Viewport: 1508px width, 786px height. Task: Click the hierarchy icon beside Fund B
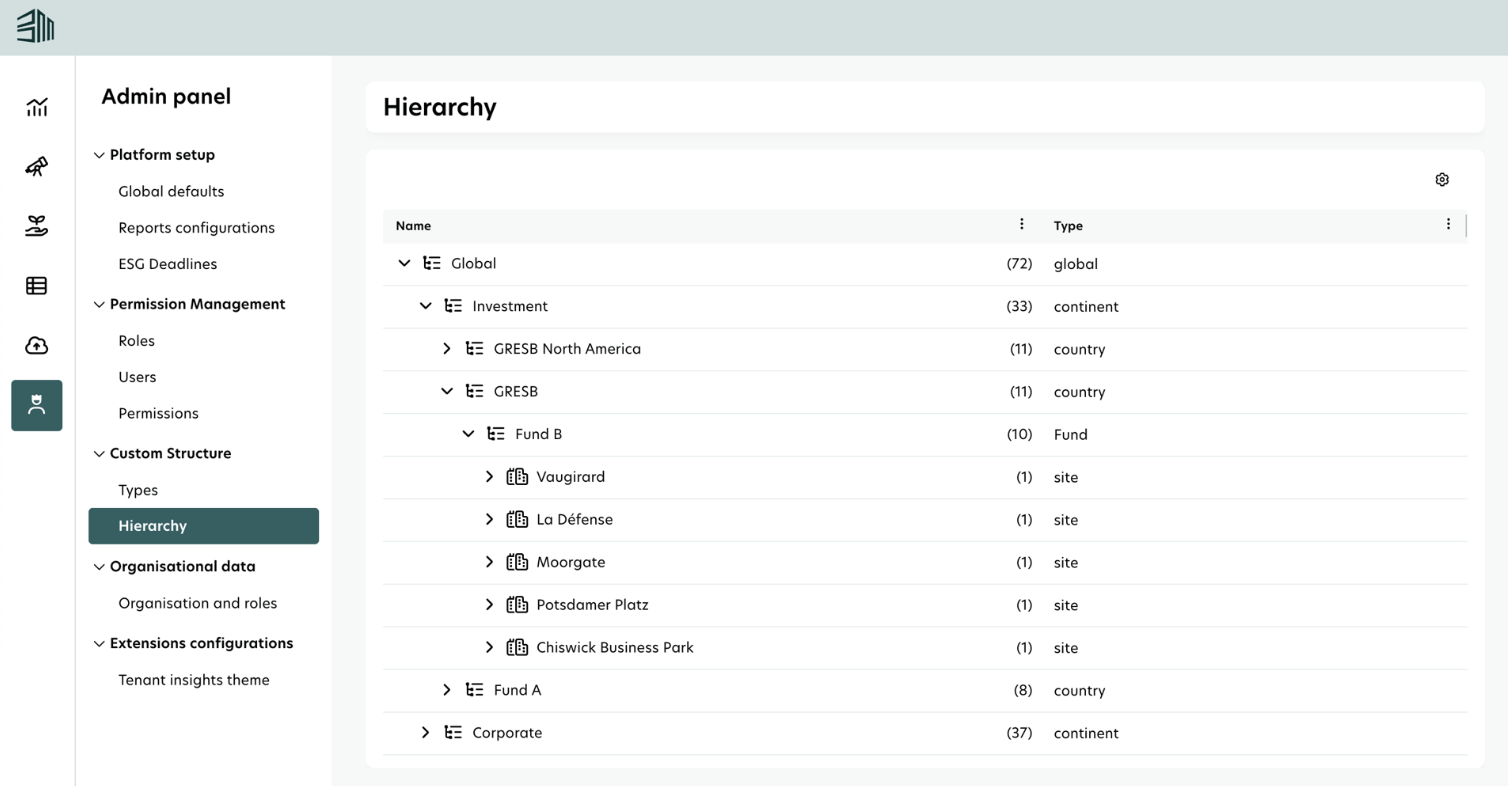(496, 434)
